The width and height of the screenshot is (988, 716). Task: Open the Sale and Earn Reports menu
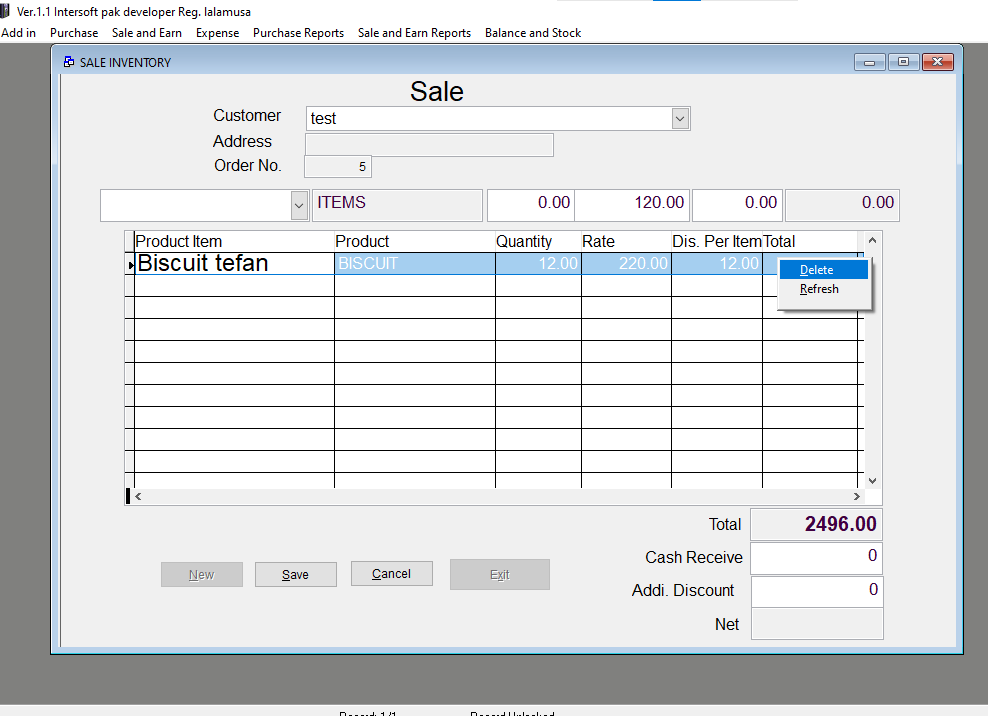click(414, 32)
